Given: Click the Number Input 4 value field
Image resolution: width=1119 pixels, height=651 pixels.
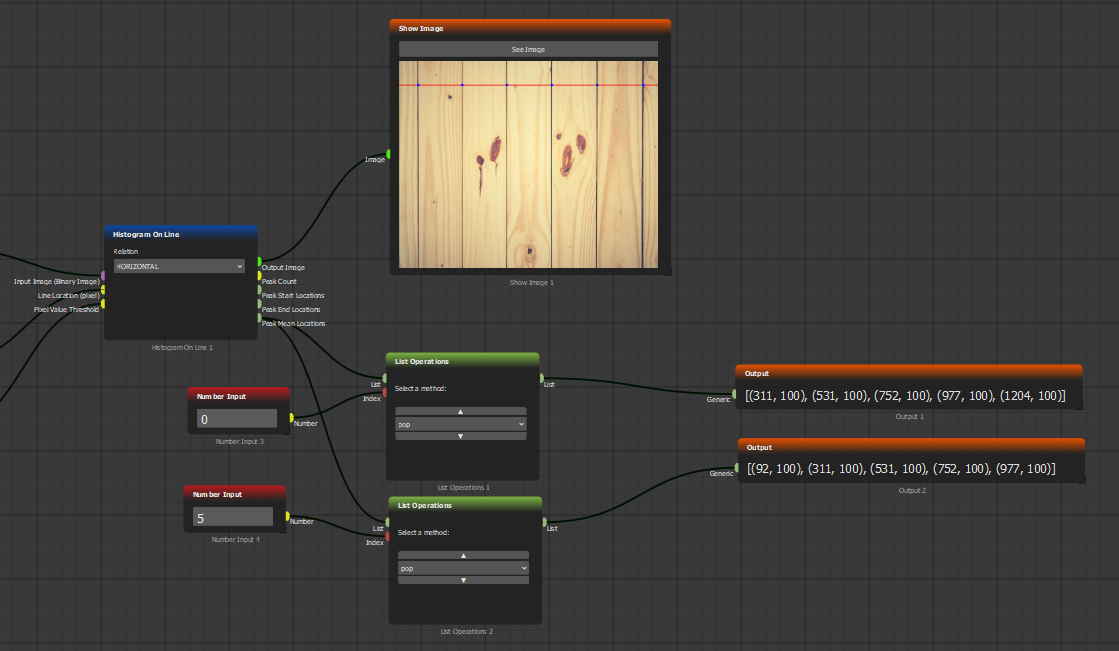Looking at the screenshot, I should point(233,517).
